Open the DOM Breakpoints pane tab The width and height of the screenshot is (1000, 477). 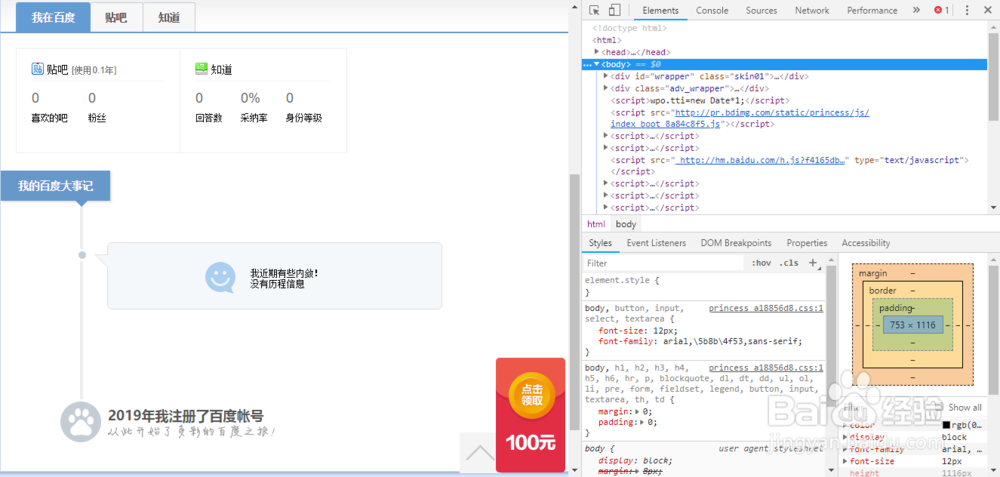click(735, 243)
